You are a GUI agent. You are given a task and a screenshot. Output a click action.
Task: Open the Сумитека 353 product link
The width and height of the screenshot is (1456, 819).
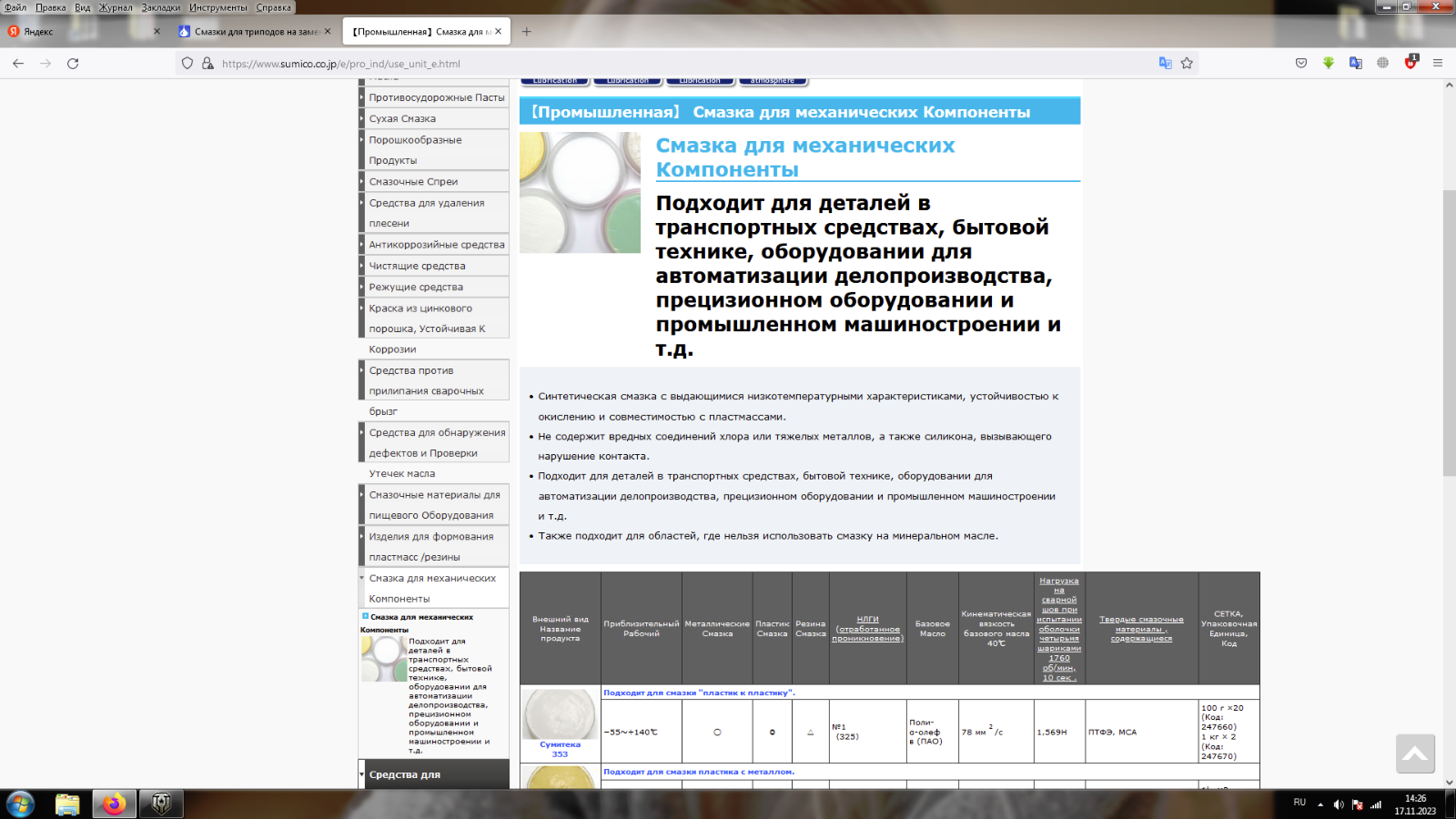(x=560, y=749)
